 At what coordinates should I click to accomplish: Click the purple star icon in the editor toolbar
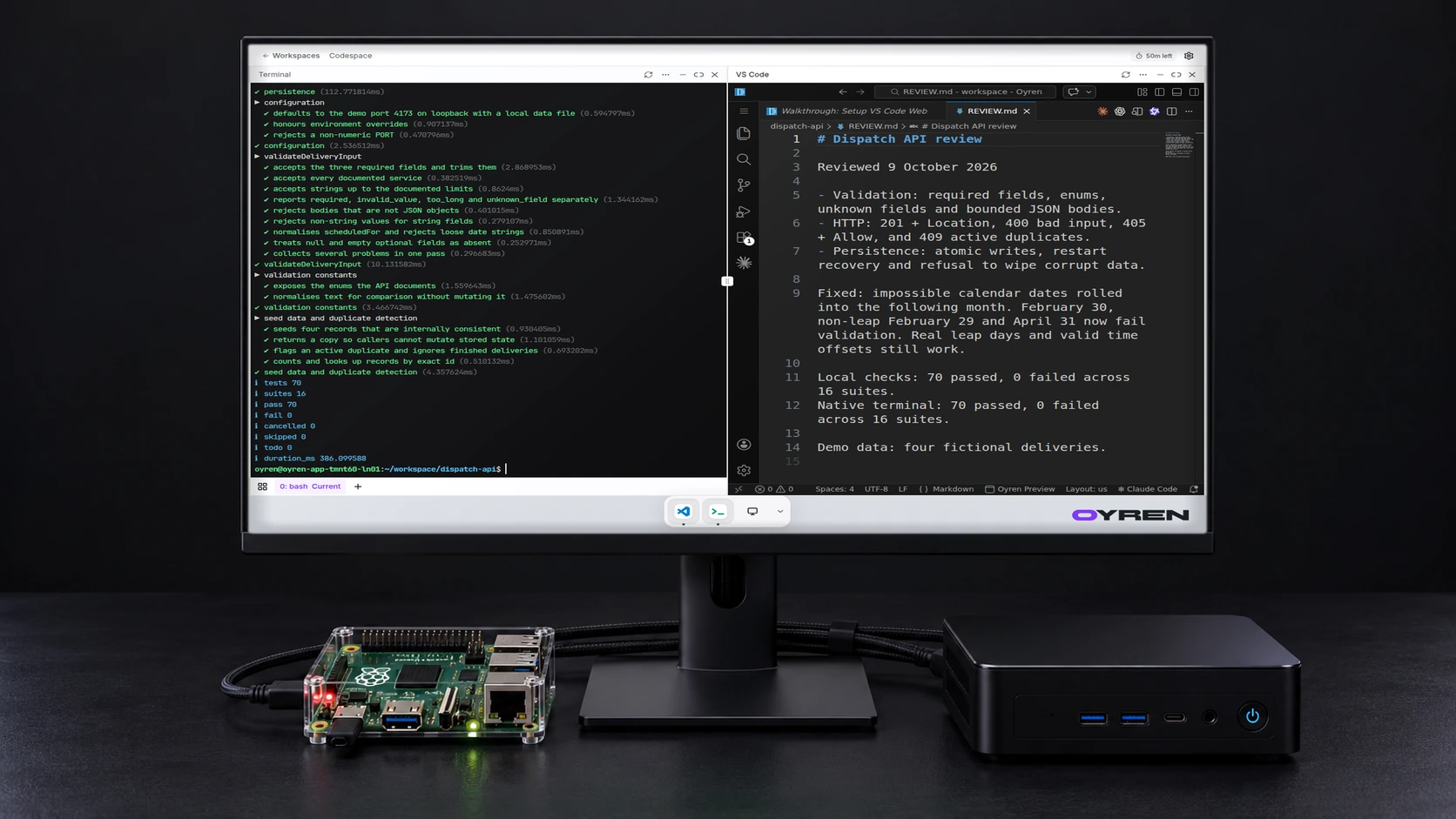(x=1155, y=111)
